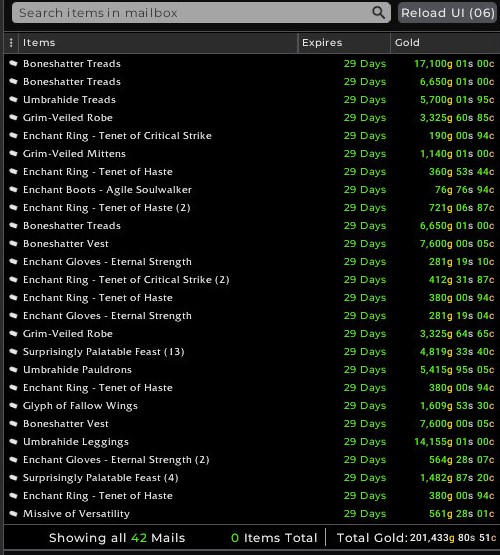The image size is (500, 555).
Task: Click the 561g 28s 01c gold value
Action: point(461,514)
